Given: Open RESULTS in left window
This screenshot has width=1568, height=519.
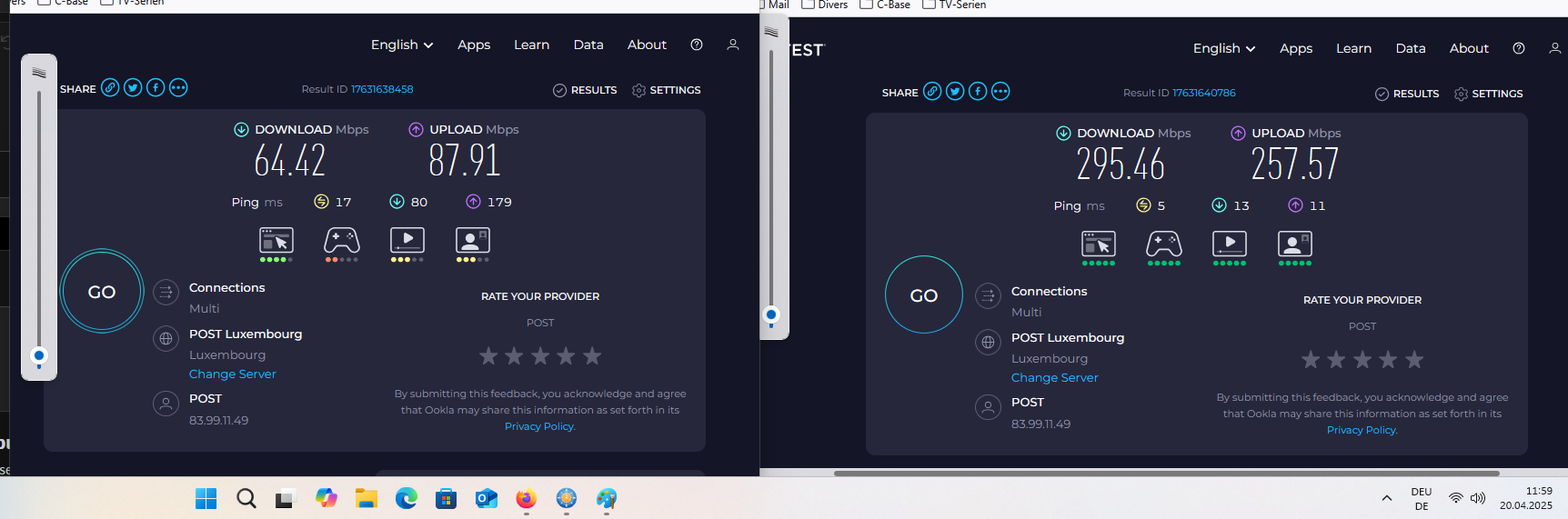Looking at the screenshot, I should click(585, 90).
